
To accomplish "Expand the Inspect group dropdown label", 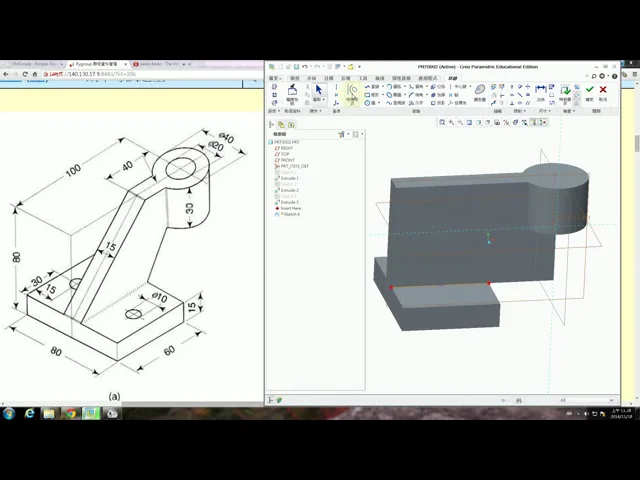I will tap(569, 111).
